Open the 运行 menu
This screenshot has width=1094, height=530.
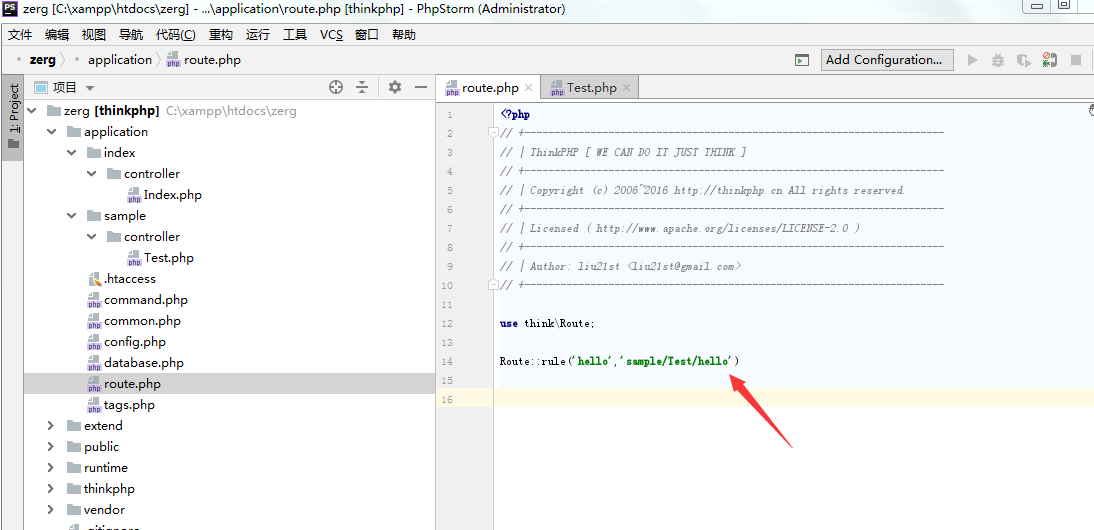258,35
